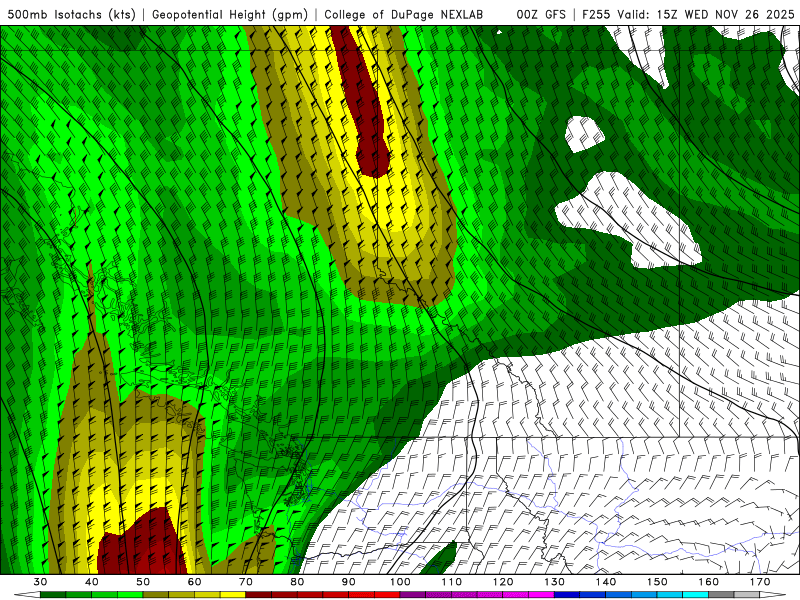Click the "00Z GFS" model run text
The height and width of the screenshot is (600, 800).
tap(541, 14)
